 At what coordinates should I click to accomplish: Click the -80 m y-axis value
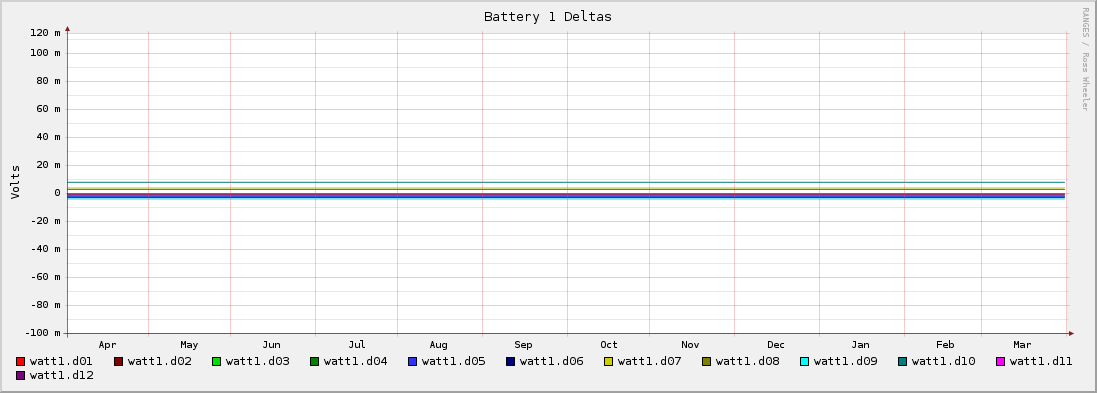coord(45,305)
